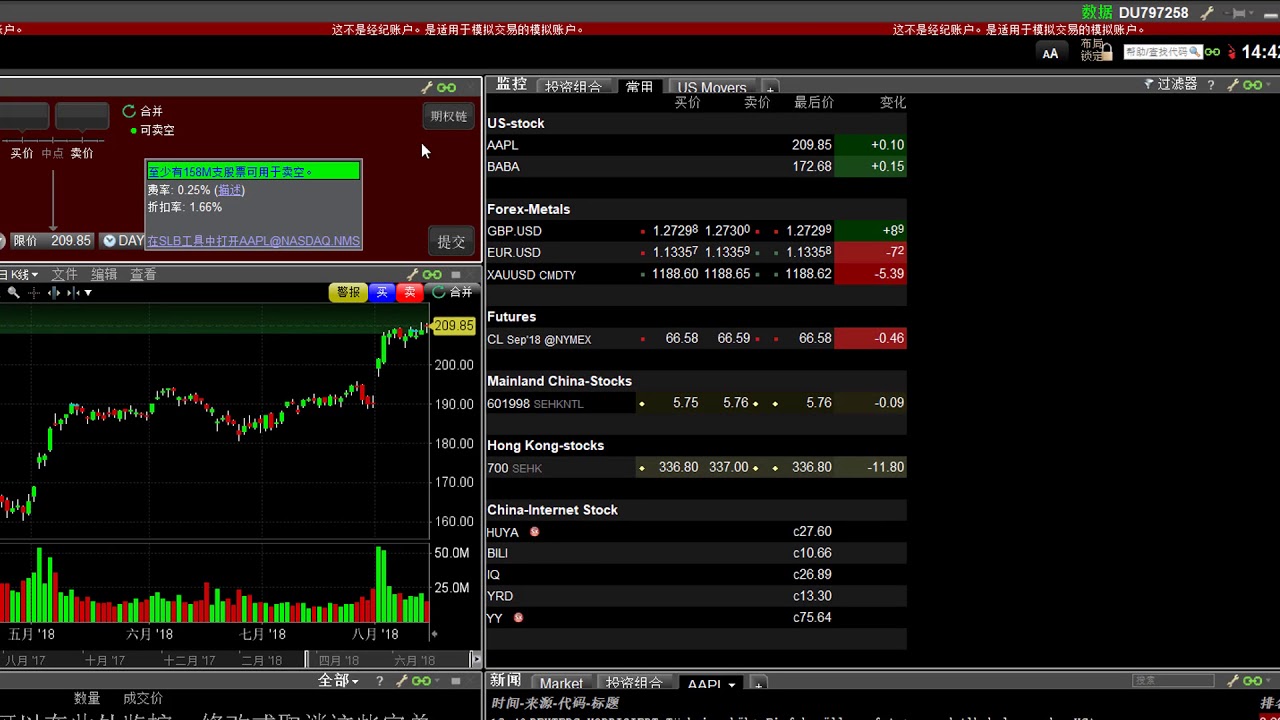Switch to the 投资组合 tab in news panel
1280x720 pixels.
click(634, 684)
